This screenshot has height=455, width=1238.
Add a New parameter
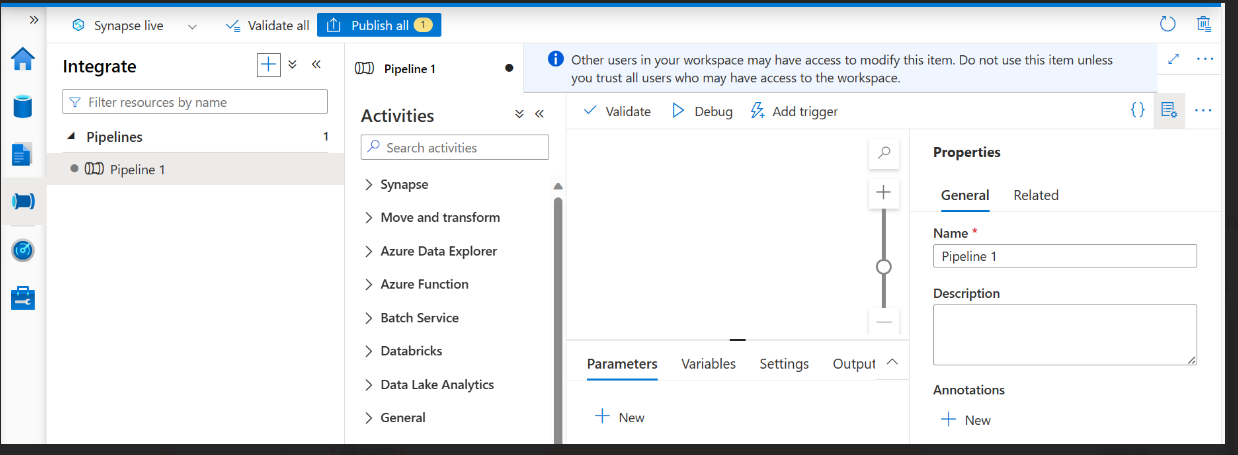click(x=620, y=417)
